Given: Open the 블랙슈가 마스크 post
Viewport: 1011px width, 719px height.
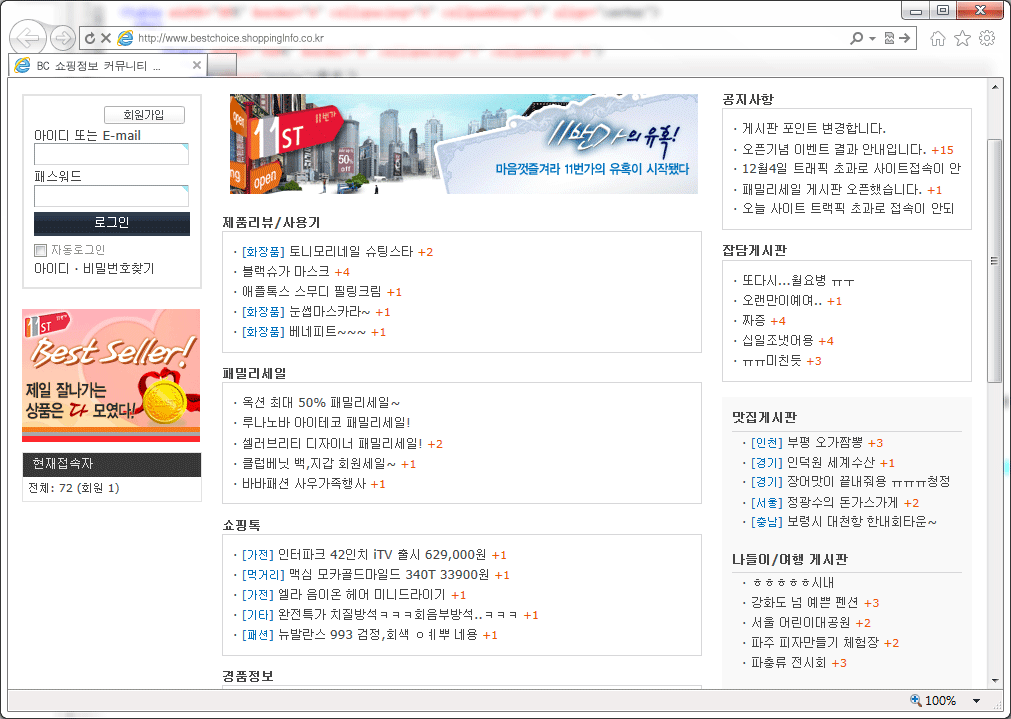Looking at the screenshot, I should [286, 271].
